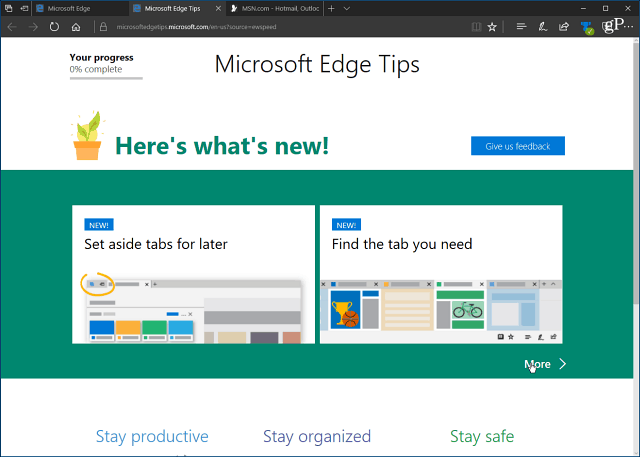The image size is (640, 457).
Task: Open Stay organized section
Action: click(x=317, y=436)
